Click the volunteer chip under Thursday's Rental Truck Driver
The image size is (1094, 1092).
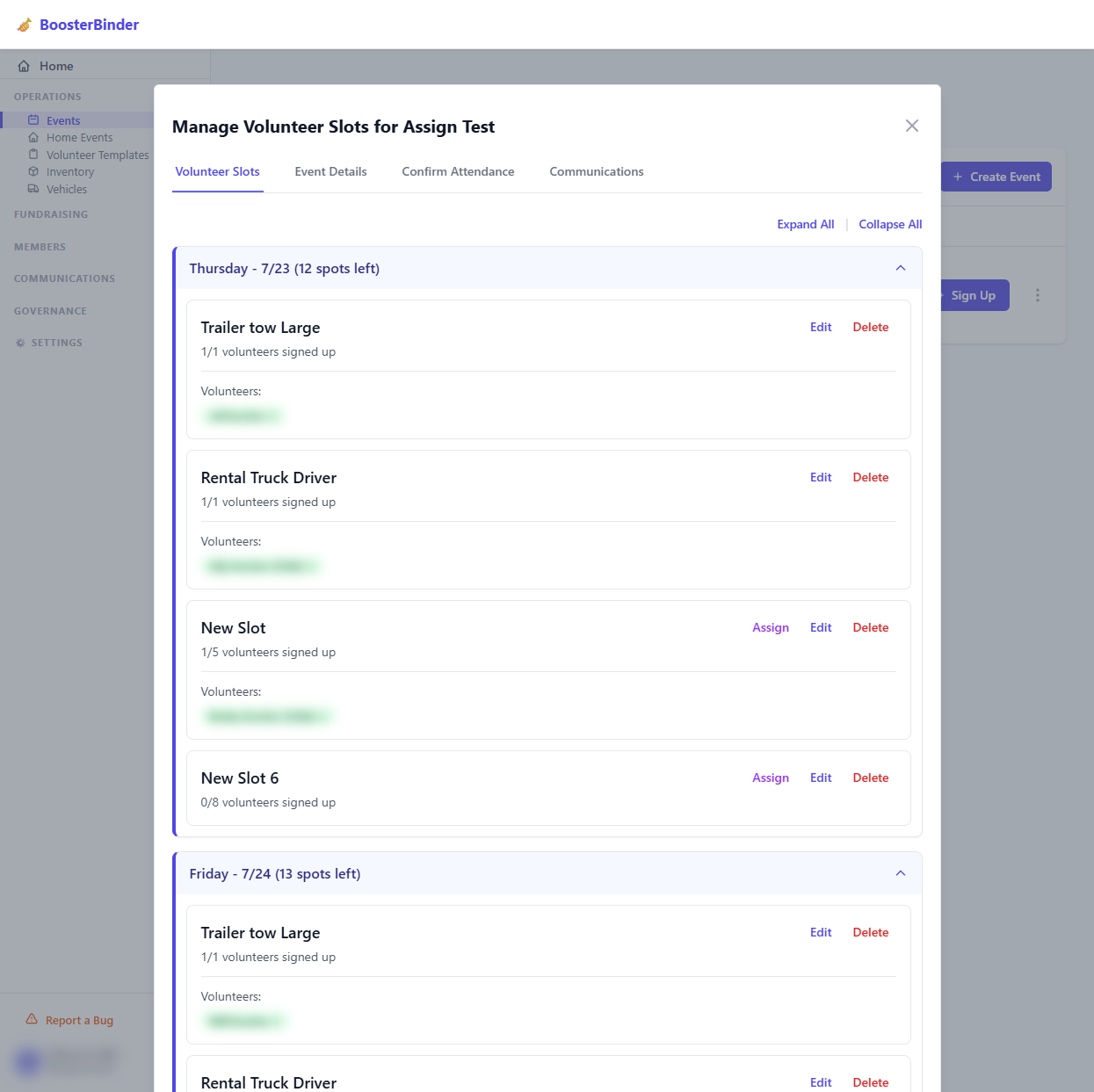[262, 566]
